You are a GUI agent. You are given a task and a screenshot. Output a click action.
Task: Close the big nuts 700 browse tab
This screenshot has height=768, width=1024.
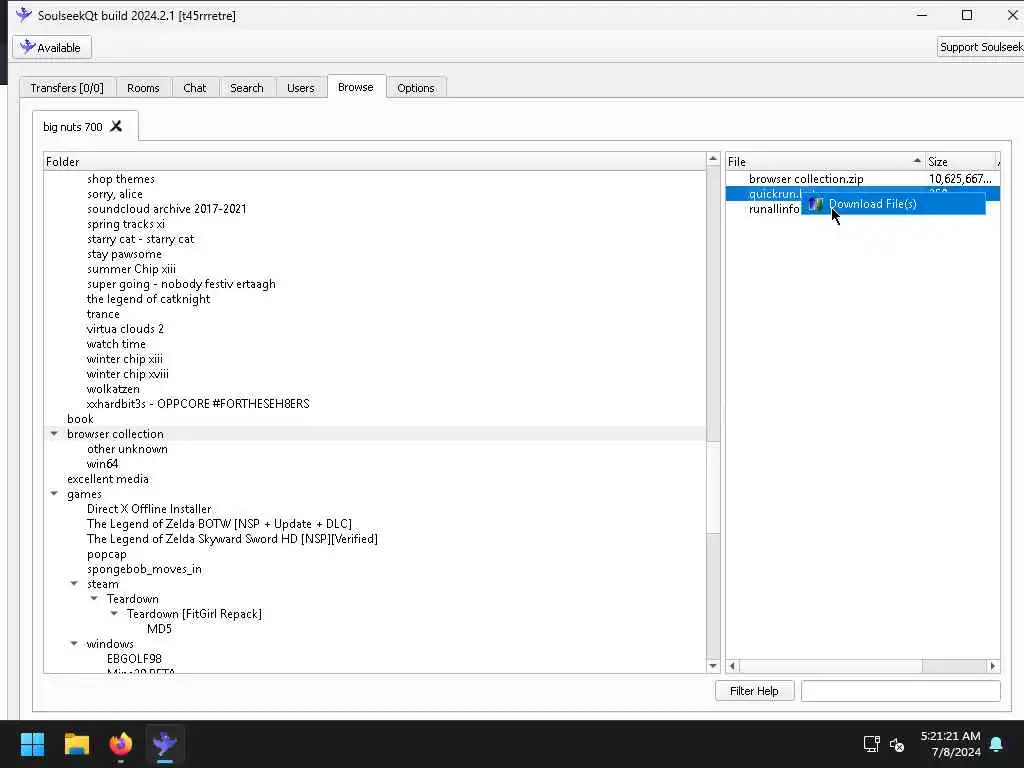pos(116,126)
